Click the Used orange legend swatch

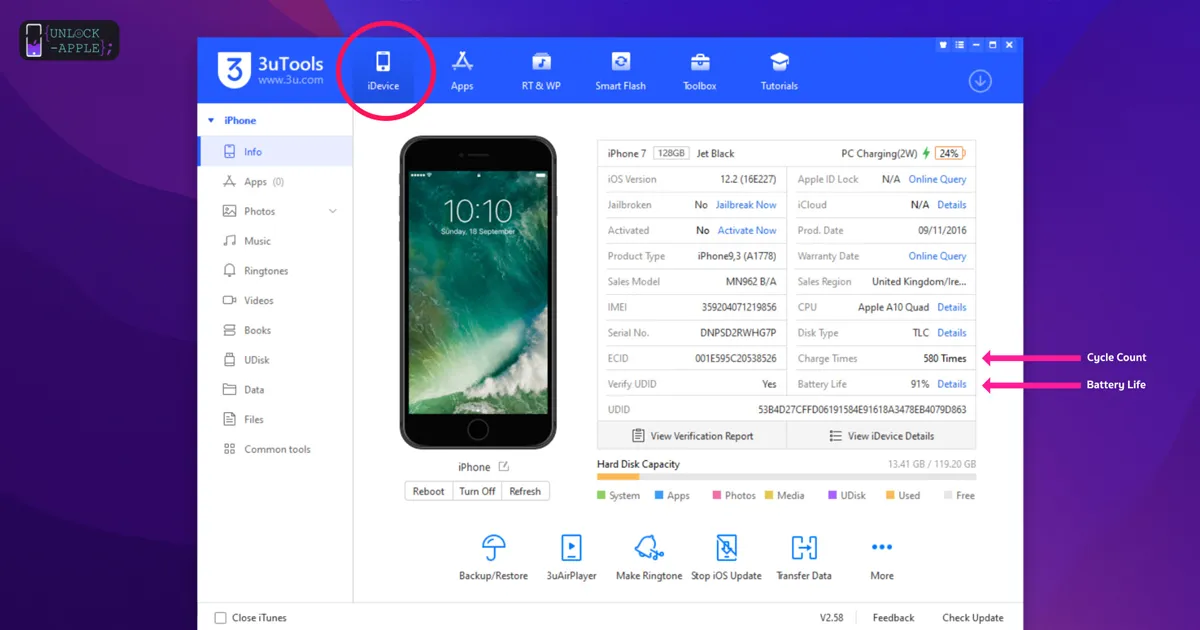pyautogui.click(x=890, y=495)
